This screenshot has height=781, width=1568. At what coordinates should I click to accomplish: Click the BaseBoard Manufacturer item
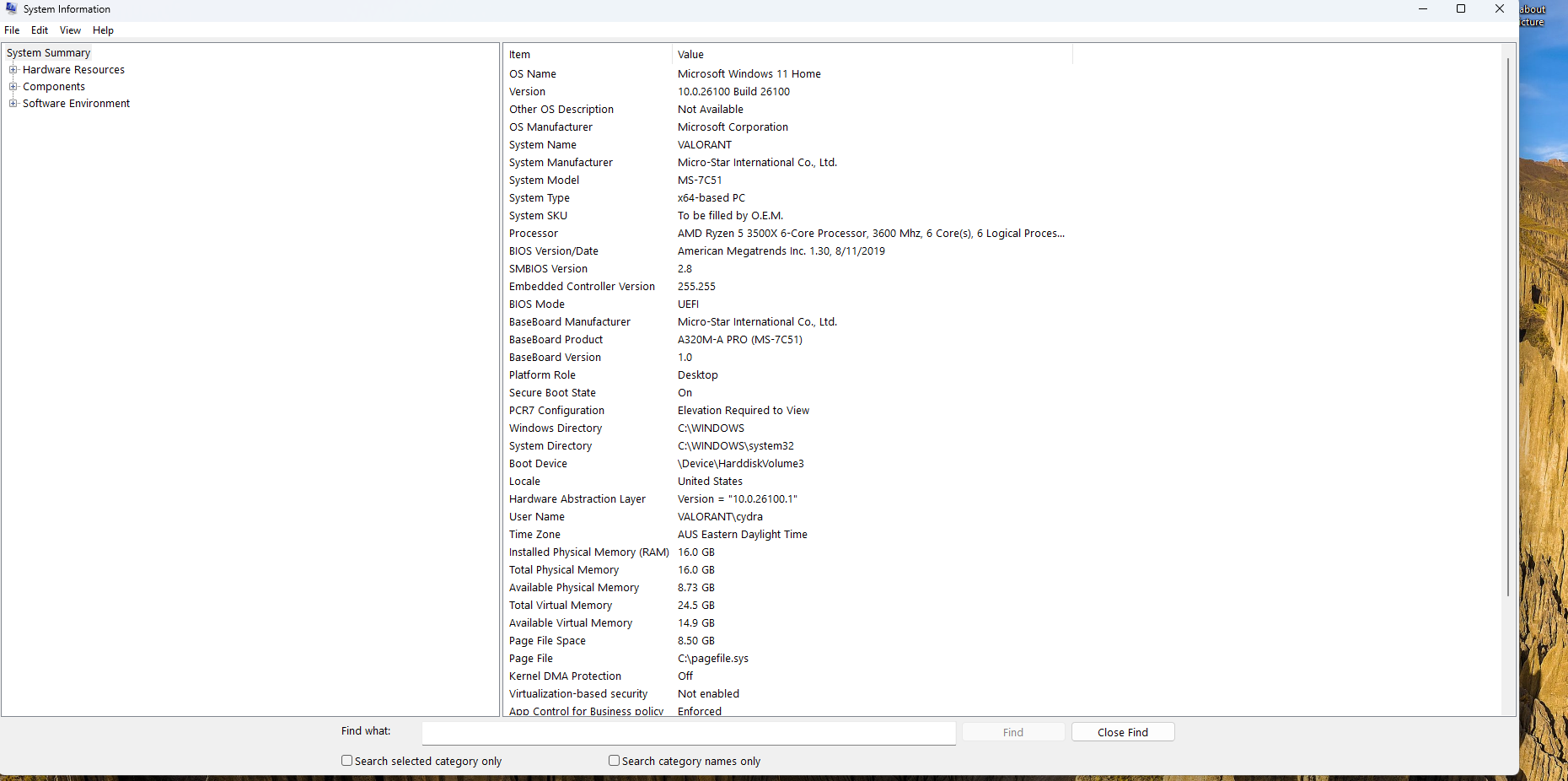[570, 322]
